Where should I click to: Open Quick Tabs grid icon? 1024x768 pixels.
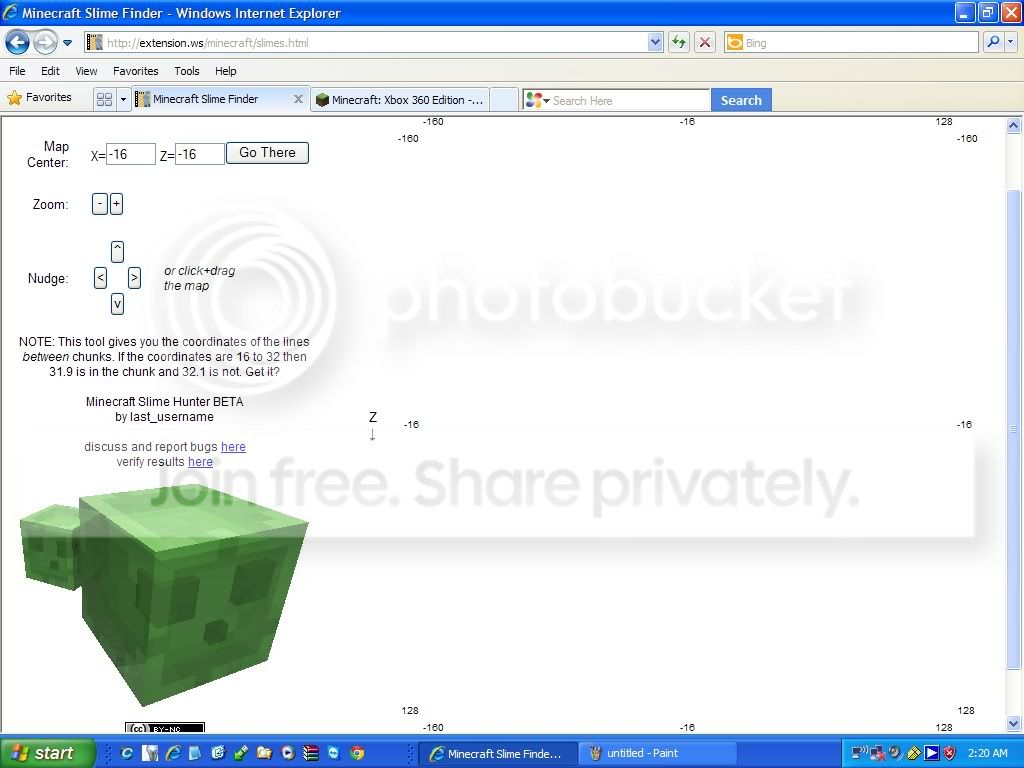pyautogui.click(x=104, y=100)
